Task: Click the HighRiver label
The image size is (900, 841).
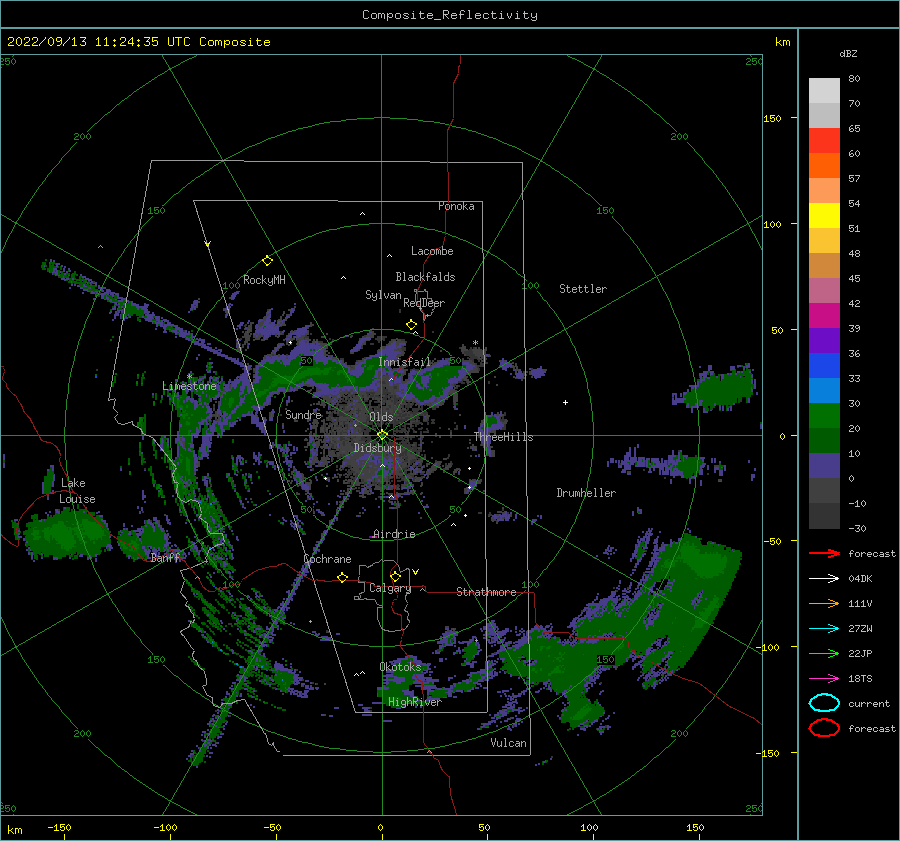Action: click(414, 702)
